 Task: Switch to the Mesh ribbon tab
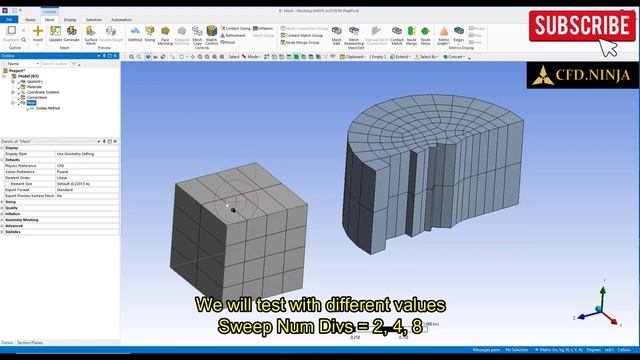coord(49,19)
